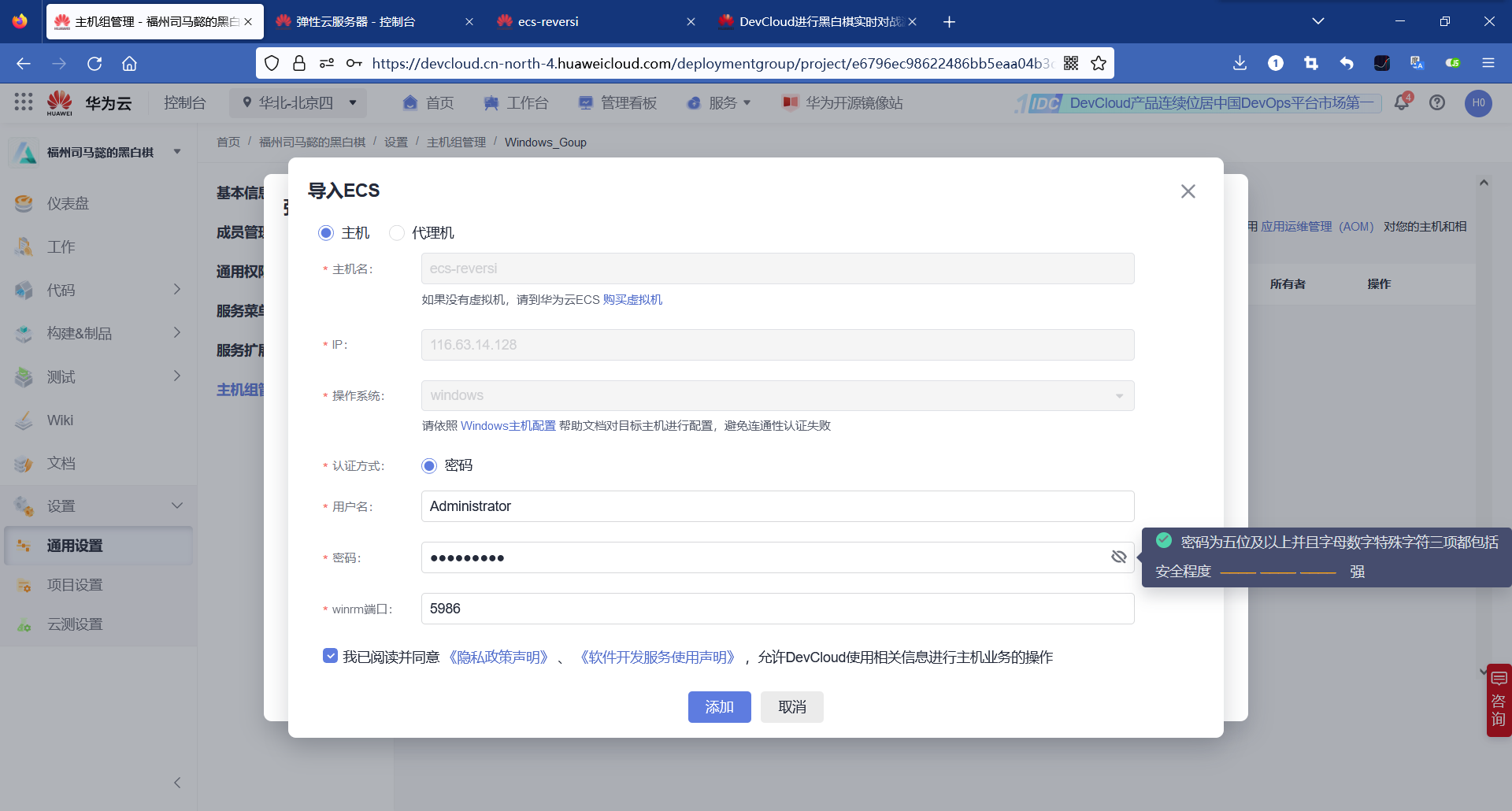Bookmark this page with star icon
1512x811 pixels.
click(x=1099, y=63)
